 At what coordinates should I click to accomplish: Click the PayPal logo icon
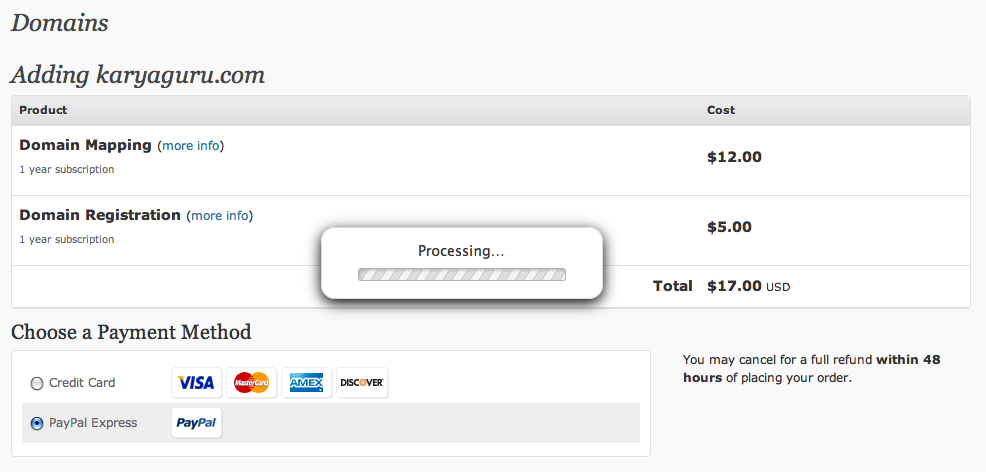[196, 423]
